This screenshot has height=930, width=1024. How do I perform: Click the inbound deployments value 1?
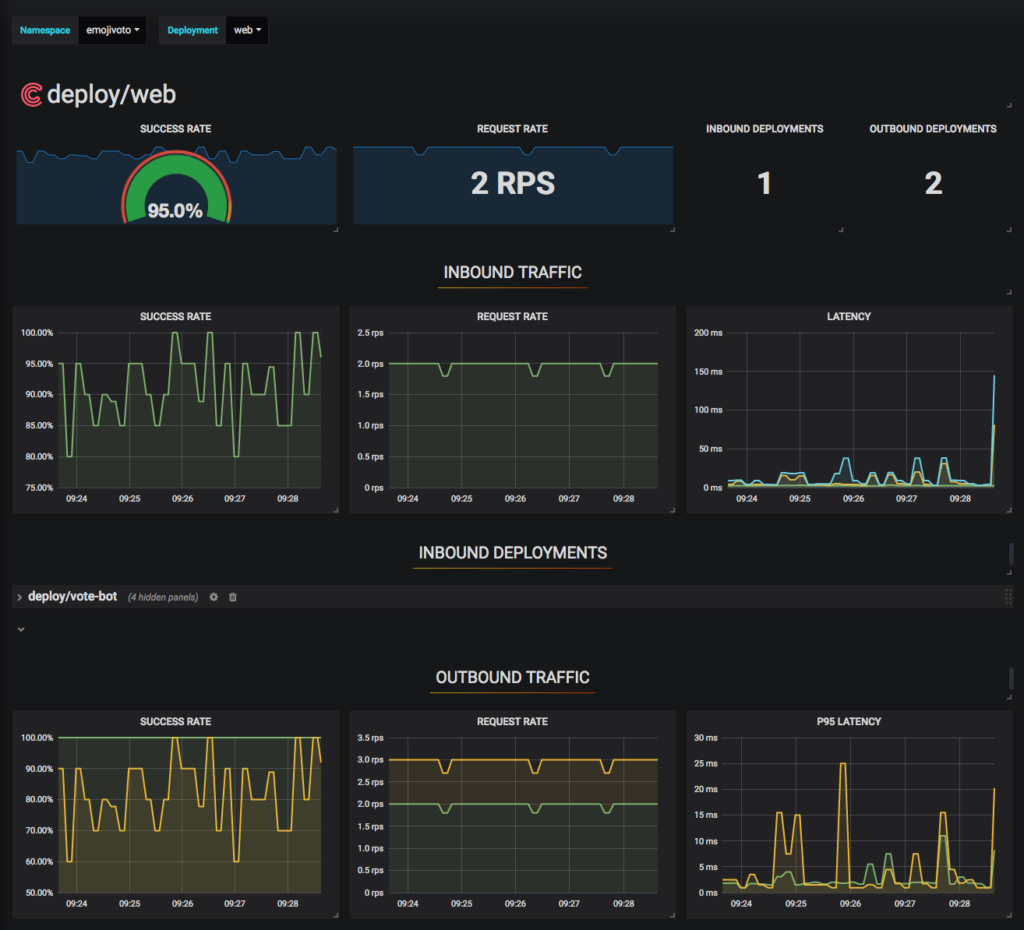point(764,184)
